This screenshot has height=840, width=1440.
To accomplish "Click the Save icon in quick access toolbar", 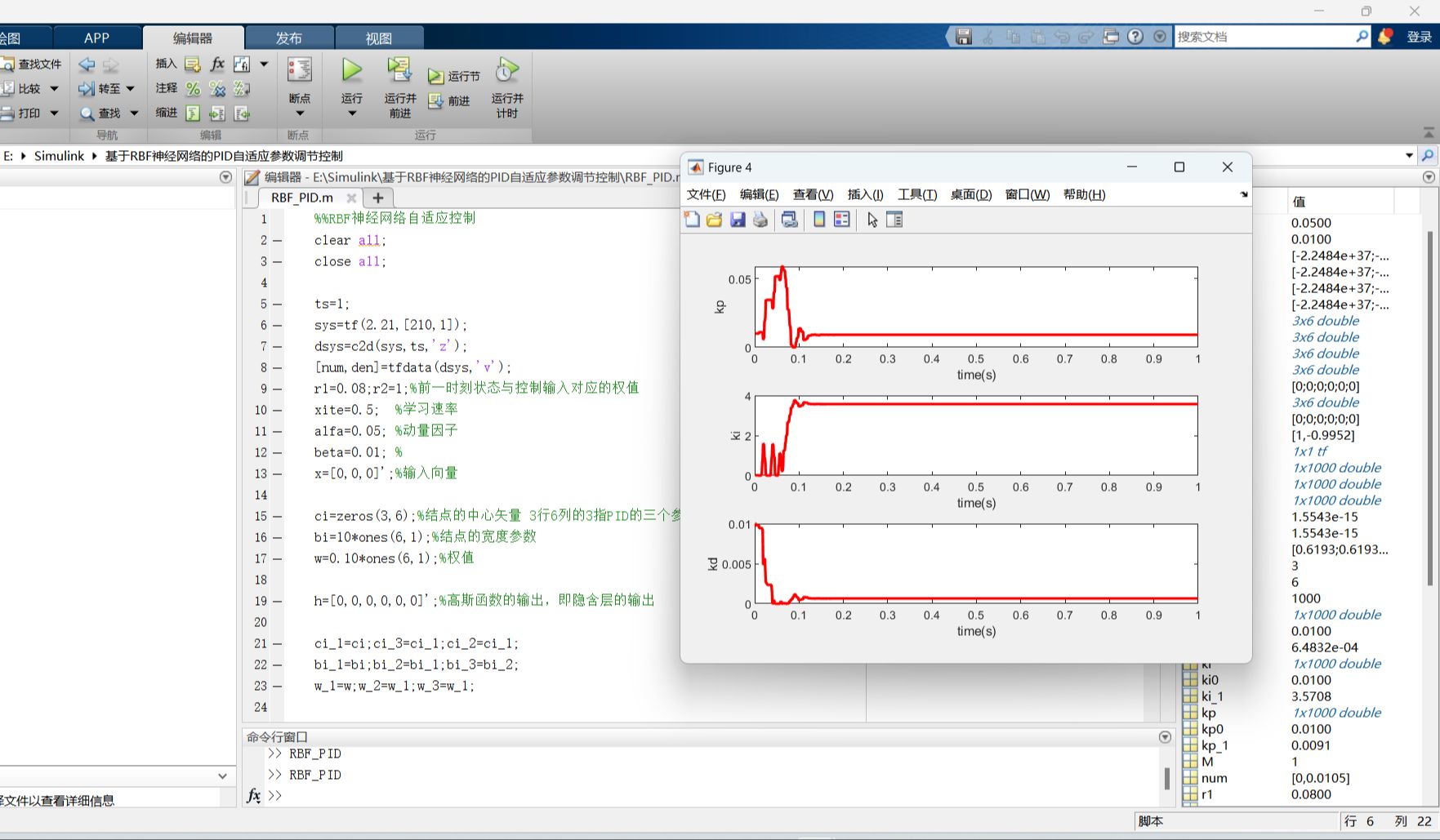I will (x=964, y=37).
